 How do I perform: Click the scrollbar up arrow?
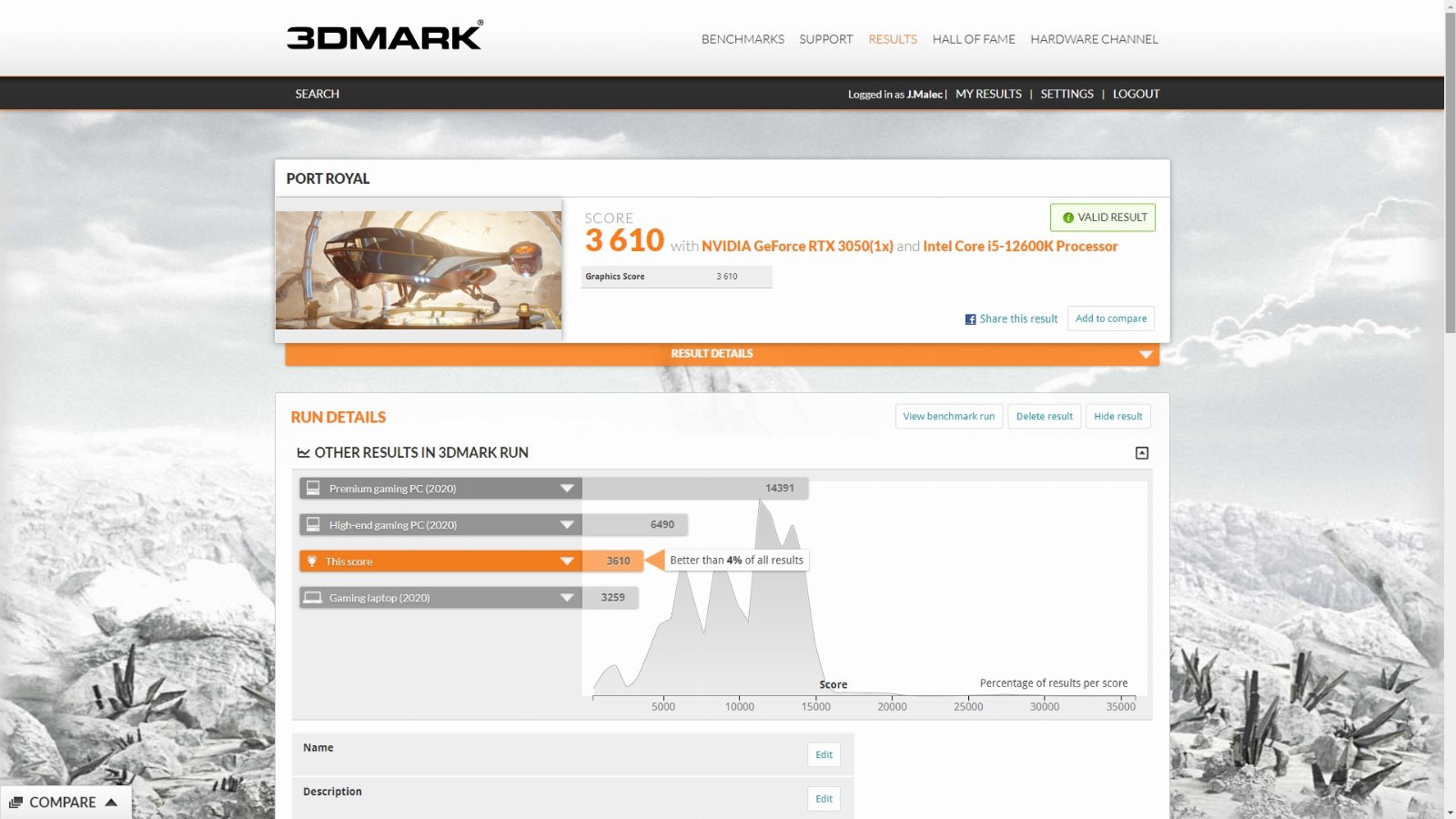(1450, 6)
